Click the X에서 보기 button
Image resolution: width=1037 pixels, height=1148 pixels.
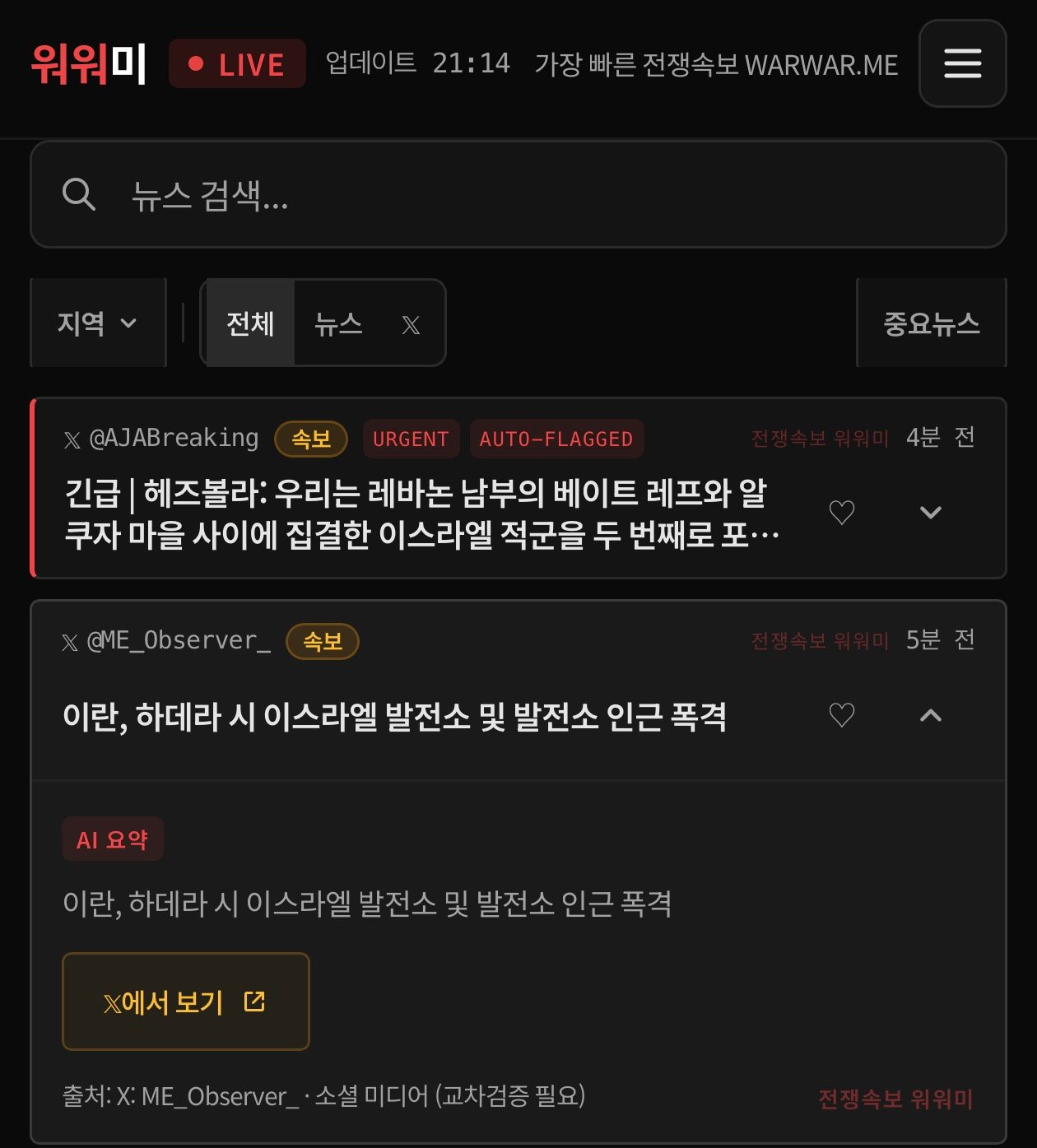click(x=186, y=1002)
